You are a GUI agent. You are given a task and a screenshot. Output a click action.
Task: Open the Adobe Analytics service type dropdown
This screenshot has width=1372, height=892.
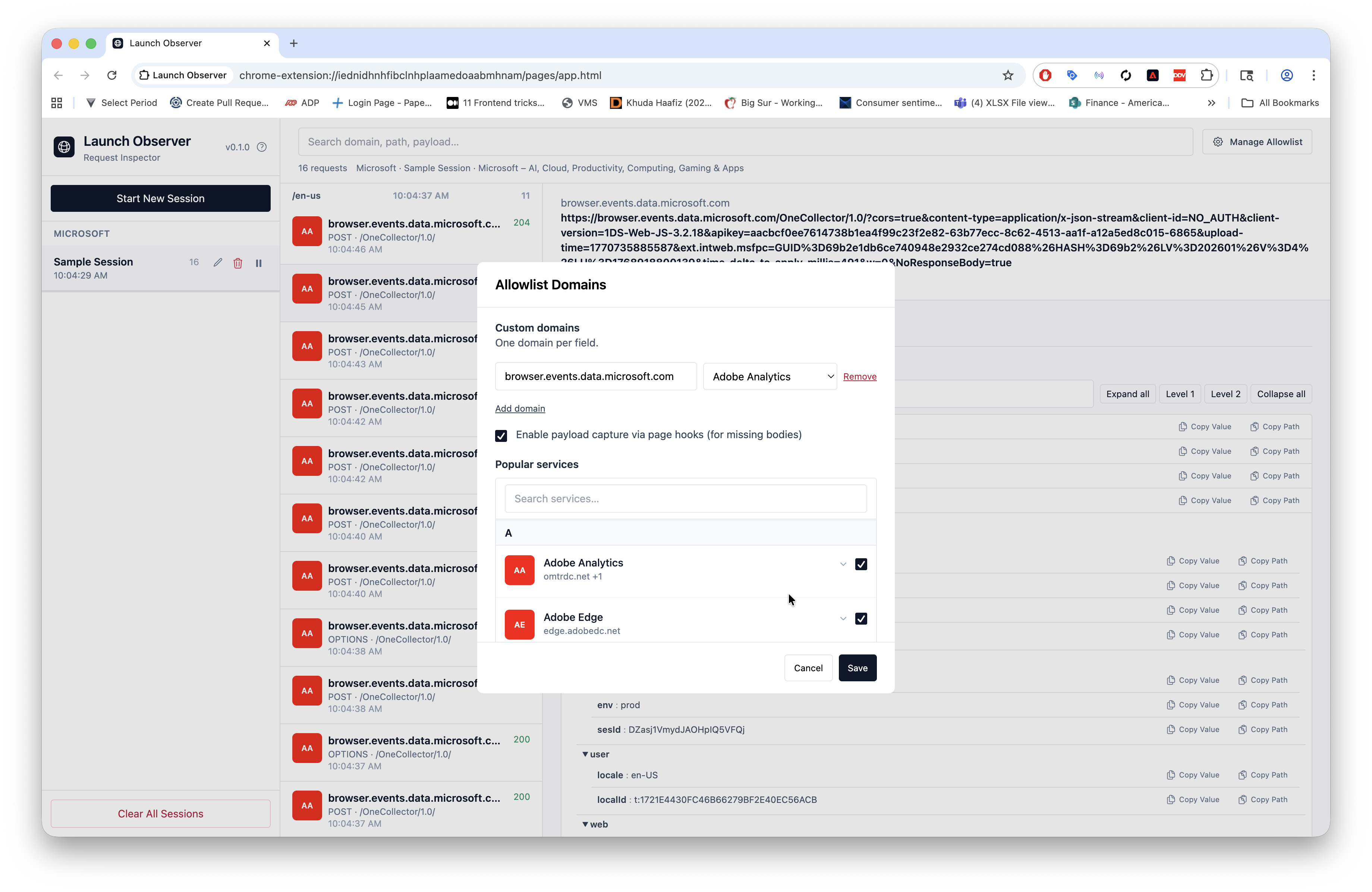tap(770, 377)
